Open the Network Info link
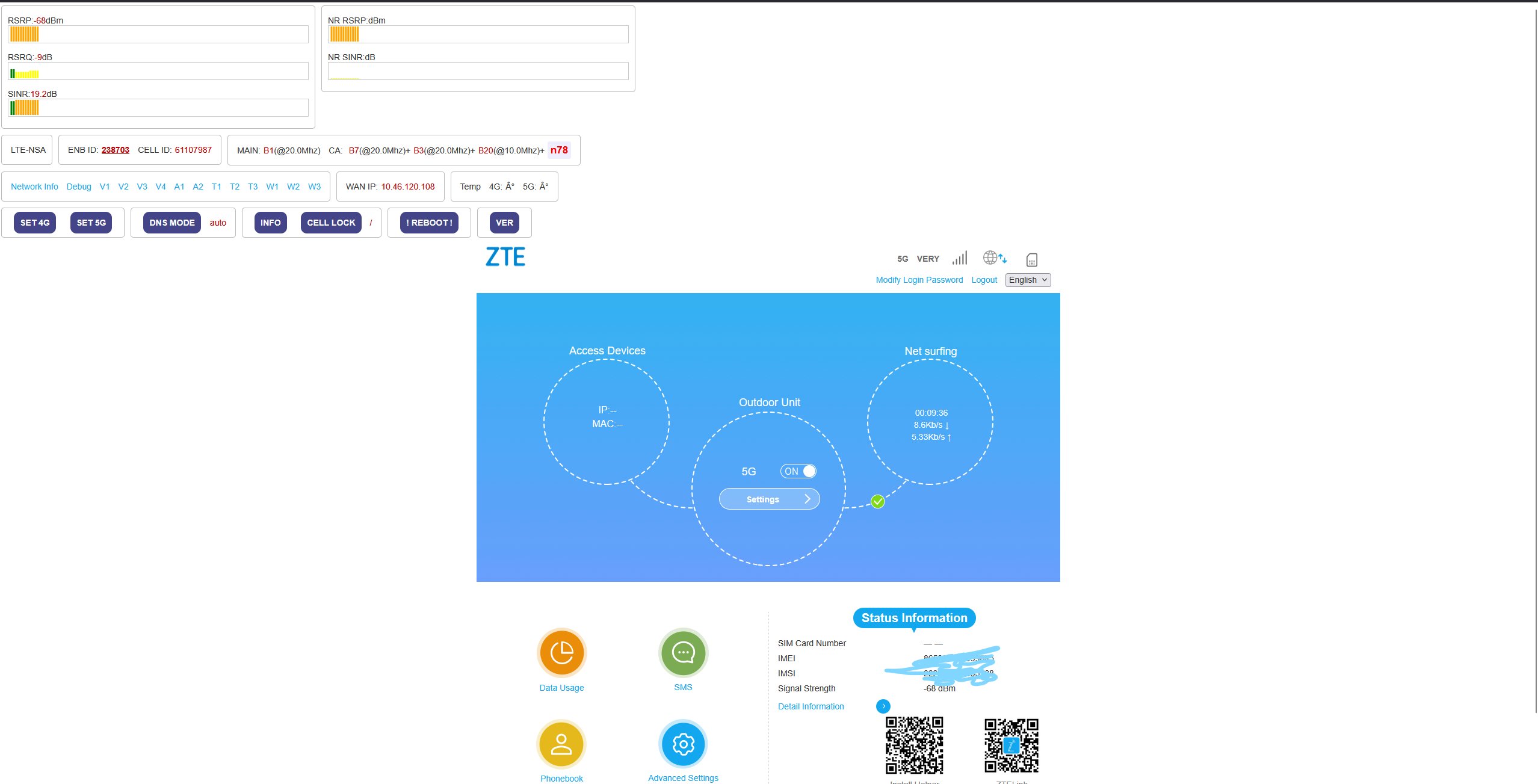 34,187
